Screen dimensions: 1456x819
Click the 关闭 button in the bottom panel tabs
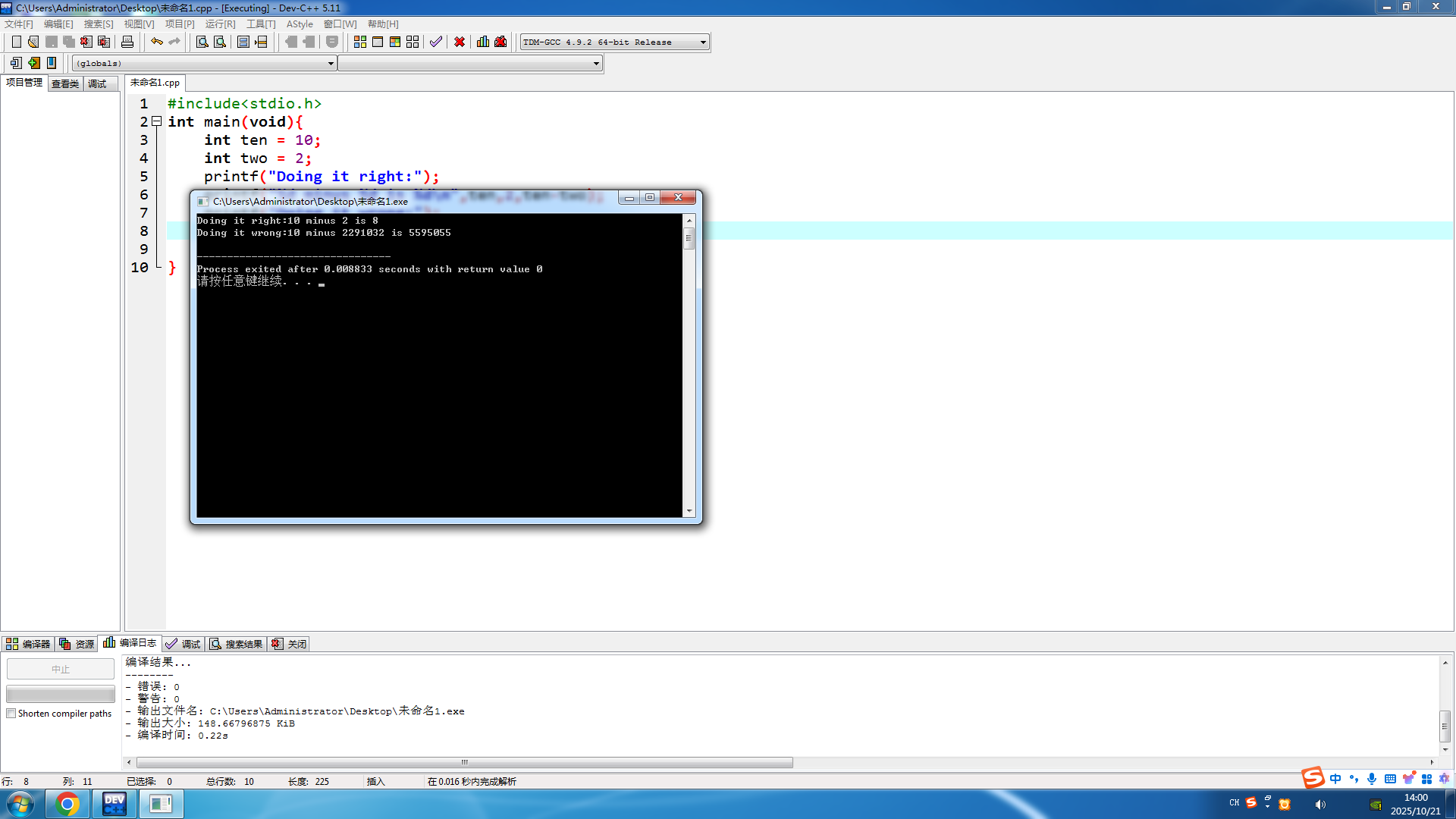click(x=290, y=644)
